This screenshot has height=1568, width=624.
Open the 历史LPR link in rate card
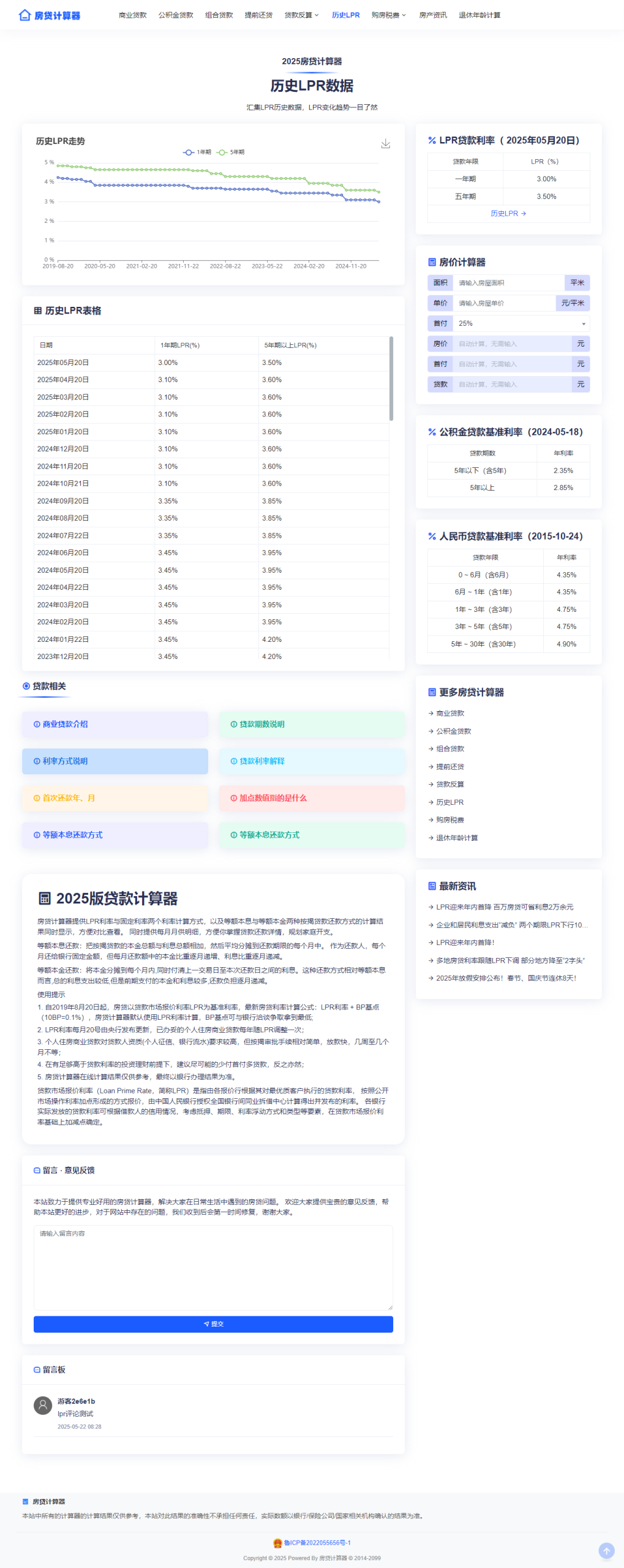click(508, 214)
